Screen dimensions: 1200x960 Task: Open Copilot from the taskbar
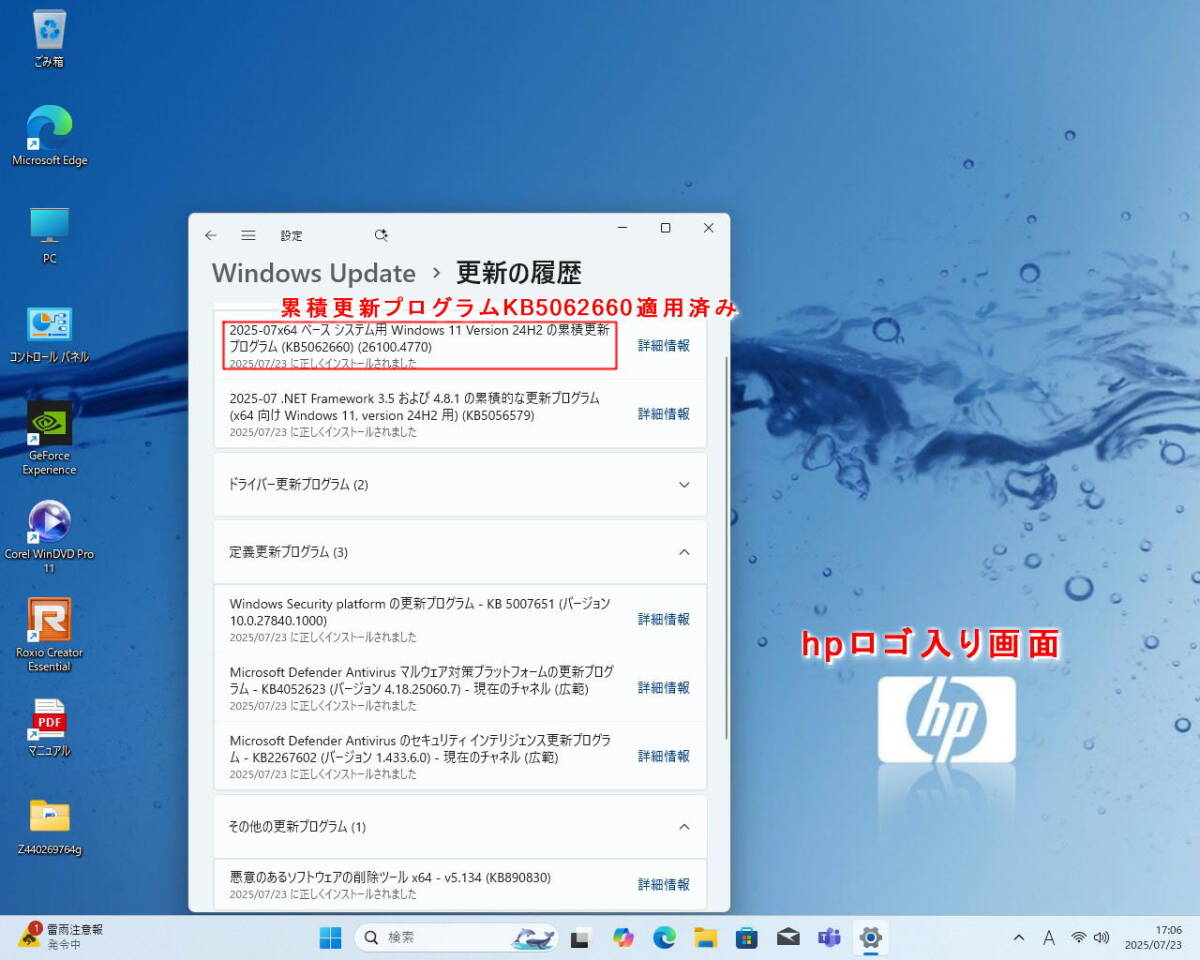click(623, 937)
